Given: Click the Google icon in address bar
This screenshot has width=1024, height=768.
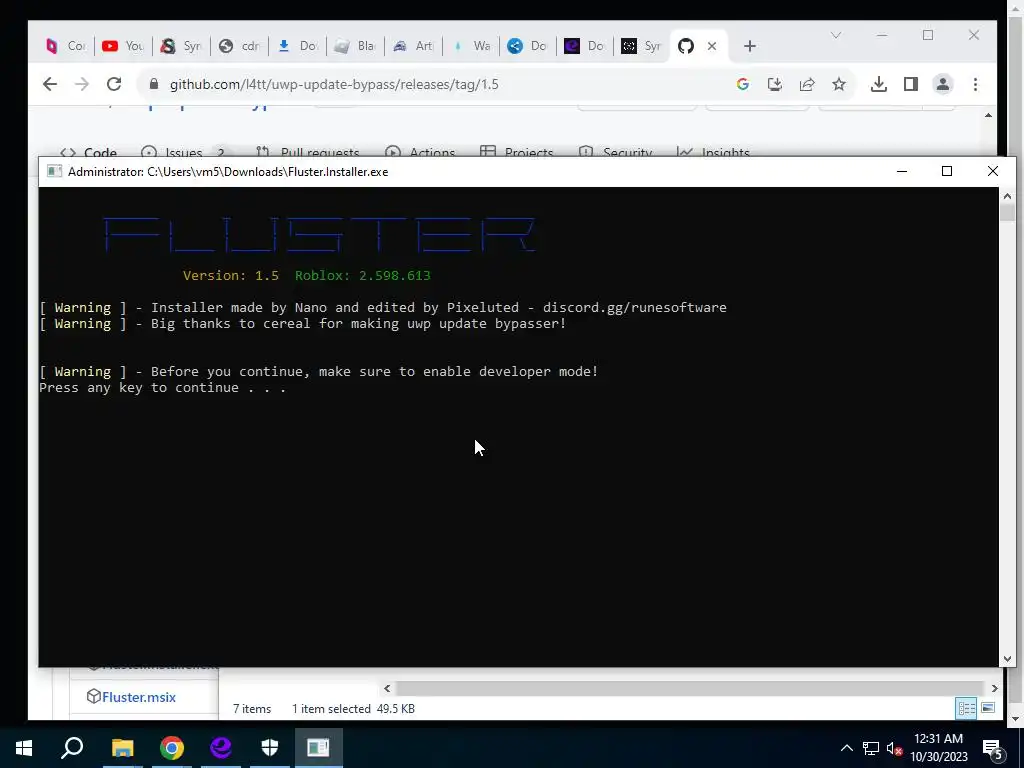Looking at the screenshot, I should [x=743, y=84].
